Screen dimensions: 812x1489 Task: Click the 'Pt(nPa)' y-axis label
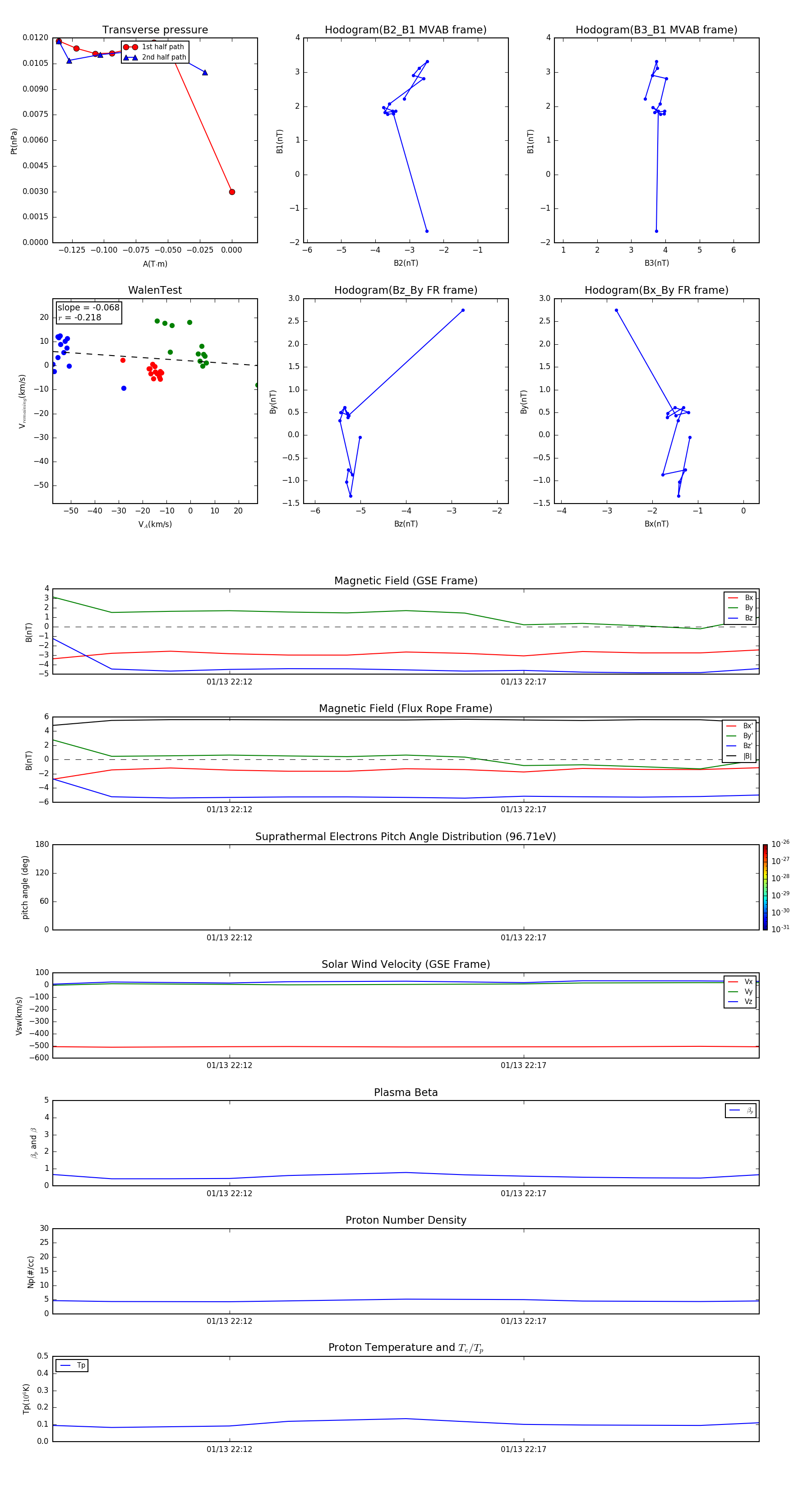[x=14, y=140]
